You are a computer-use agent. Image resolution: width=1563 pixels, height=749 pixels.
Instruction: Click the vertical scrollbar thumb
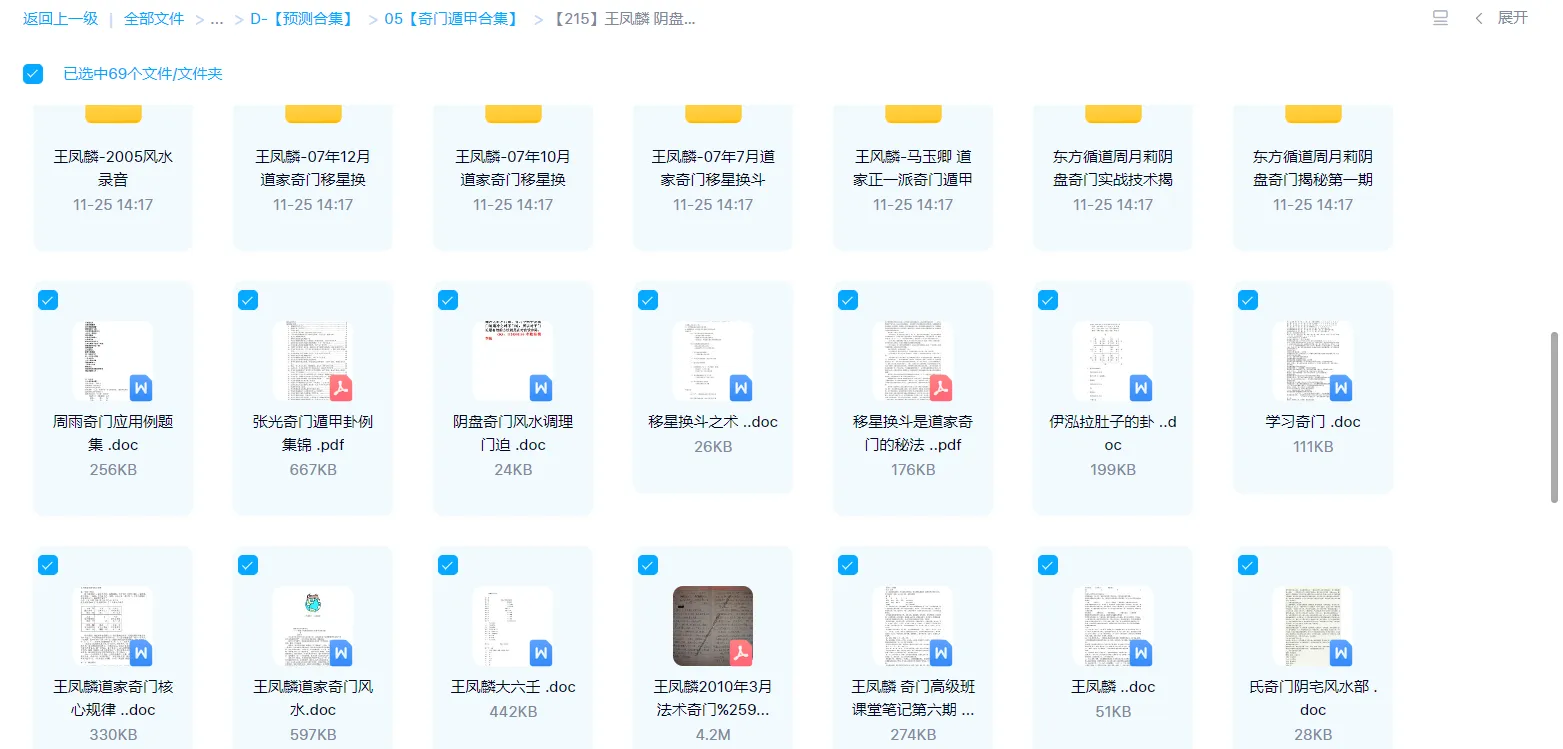click(1554, 417)
